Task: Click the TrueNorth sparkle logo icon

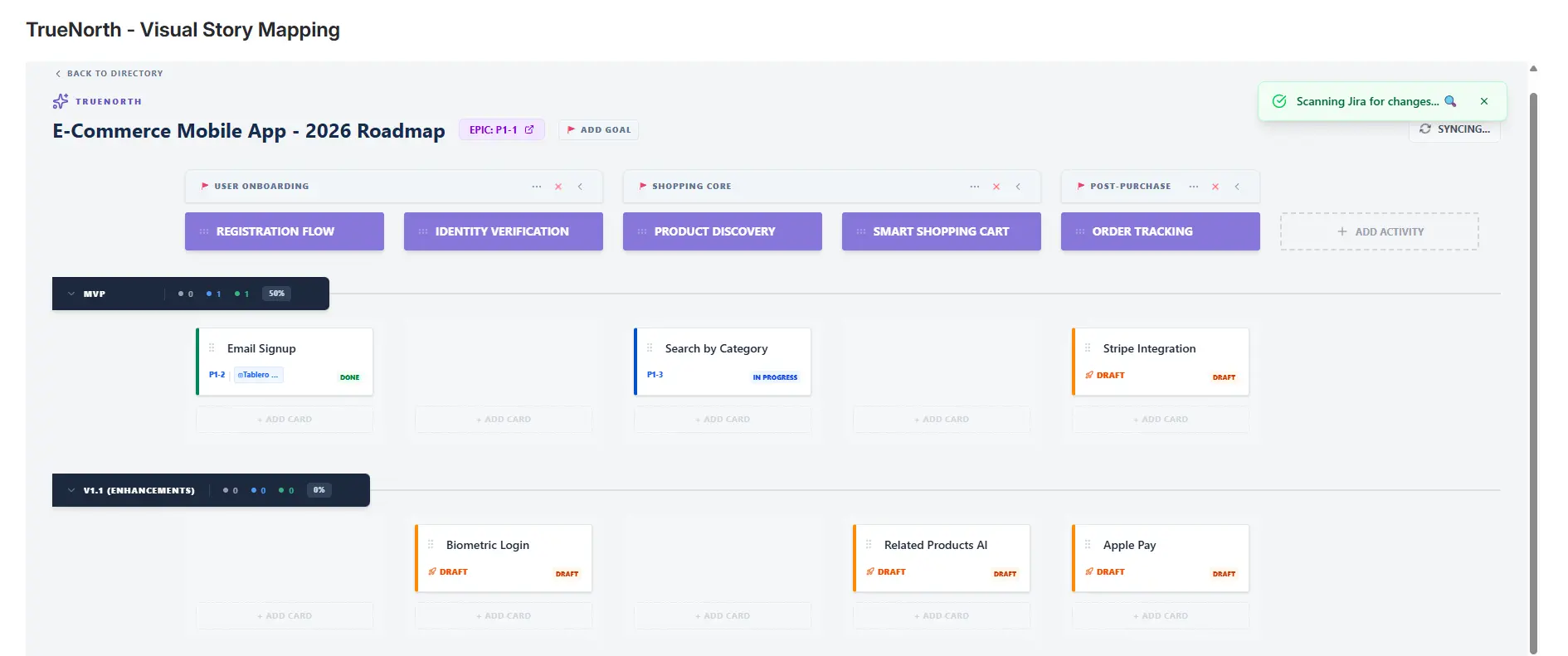Action: tap(60, 101)
